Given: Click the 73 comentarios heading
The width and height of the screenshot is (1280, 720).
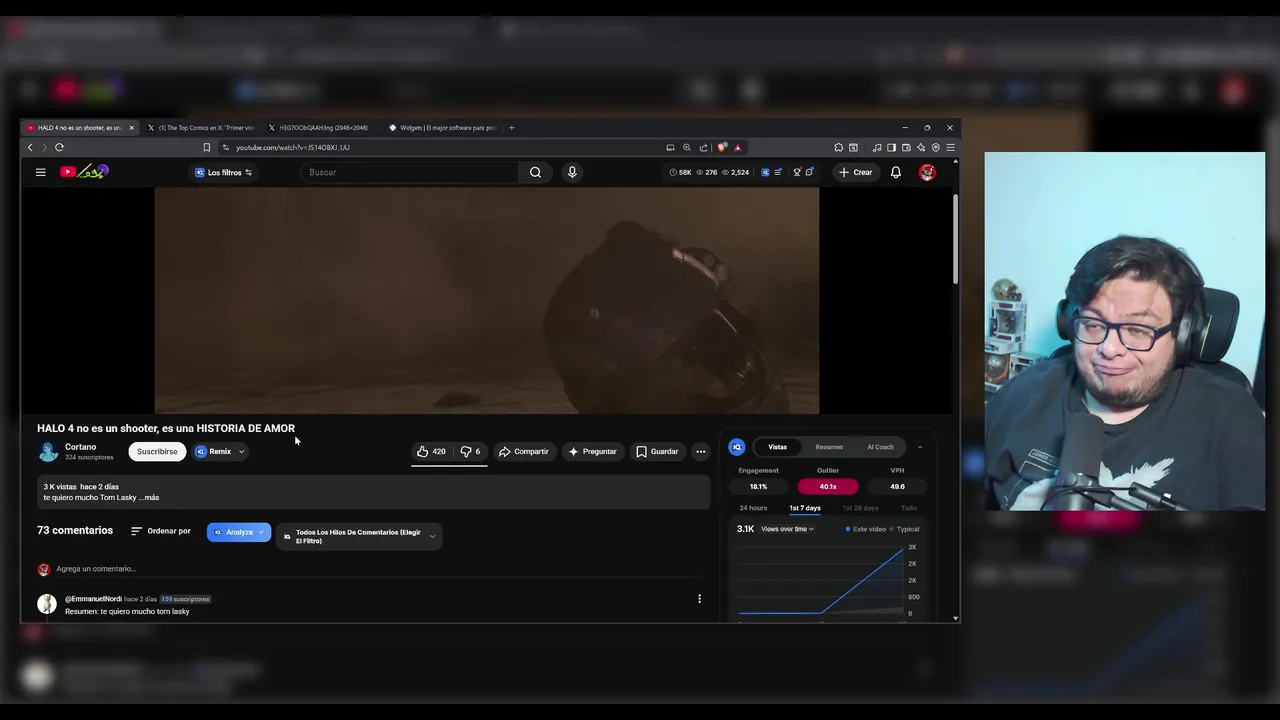Looking at the screenshot, I should (75, 530).
